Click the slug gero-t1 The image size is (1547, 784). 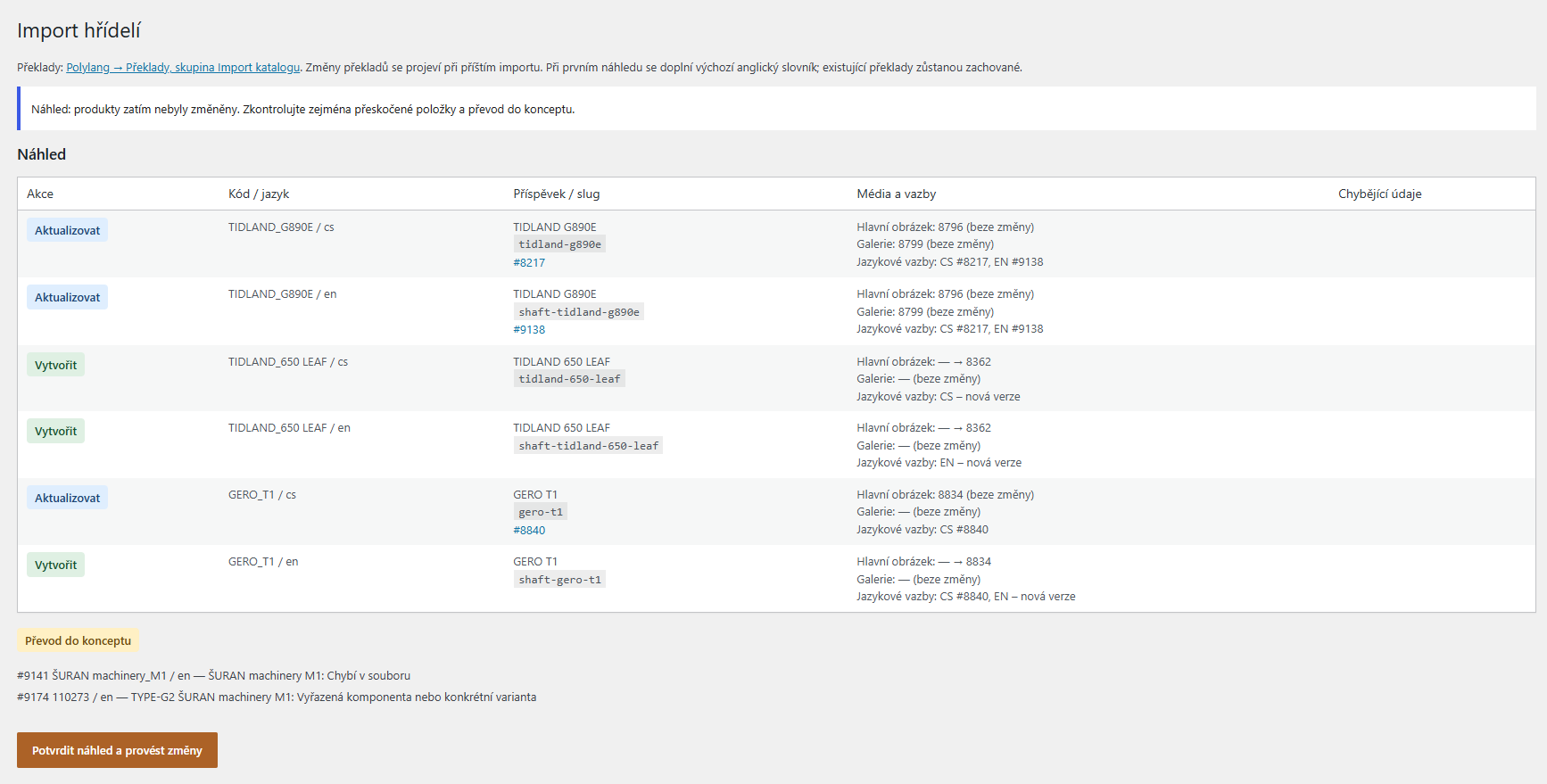pos(541,512)
